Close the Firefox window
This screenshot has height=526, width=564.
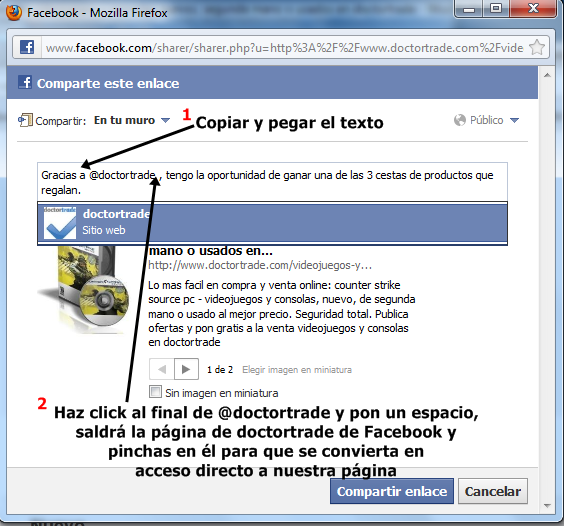533,9
